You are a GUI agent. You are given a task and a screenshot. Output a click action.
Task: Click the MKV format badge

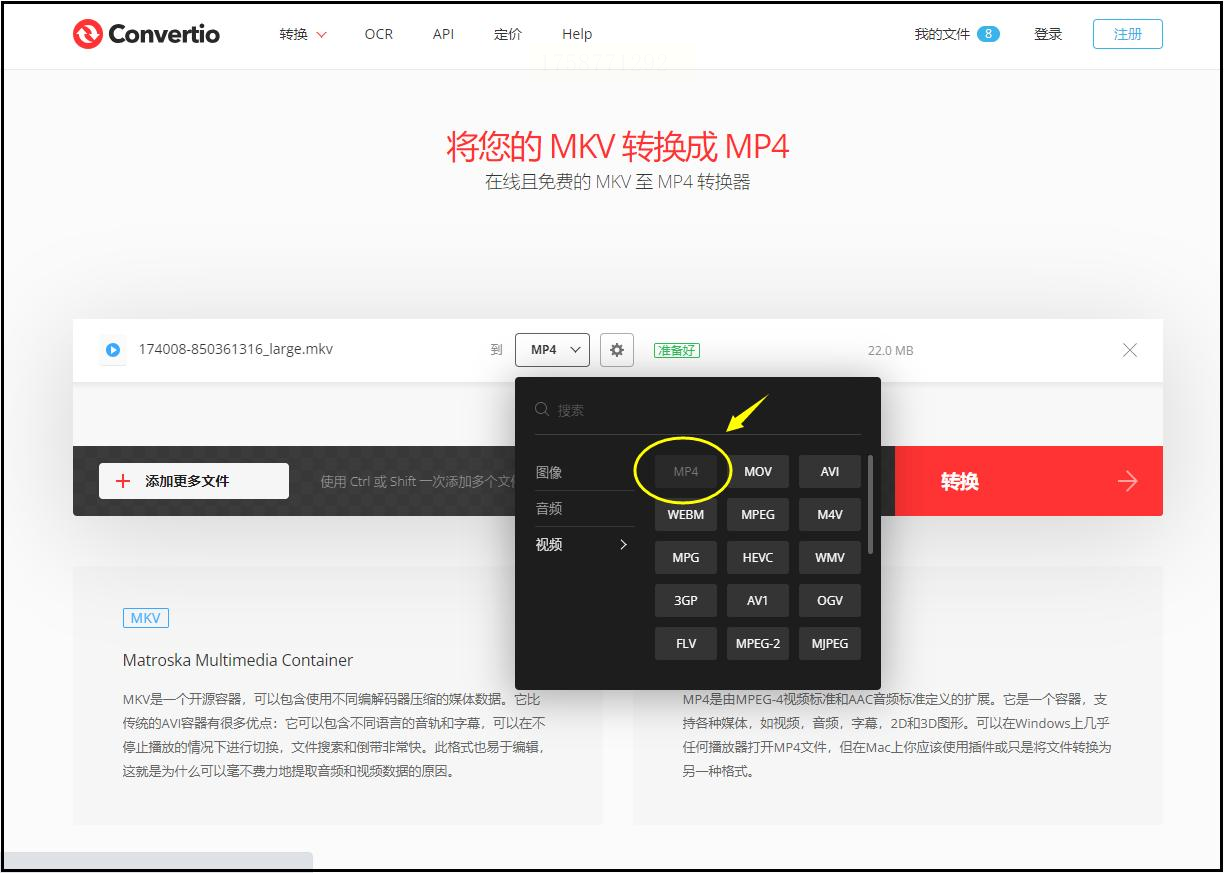[146, 618]
